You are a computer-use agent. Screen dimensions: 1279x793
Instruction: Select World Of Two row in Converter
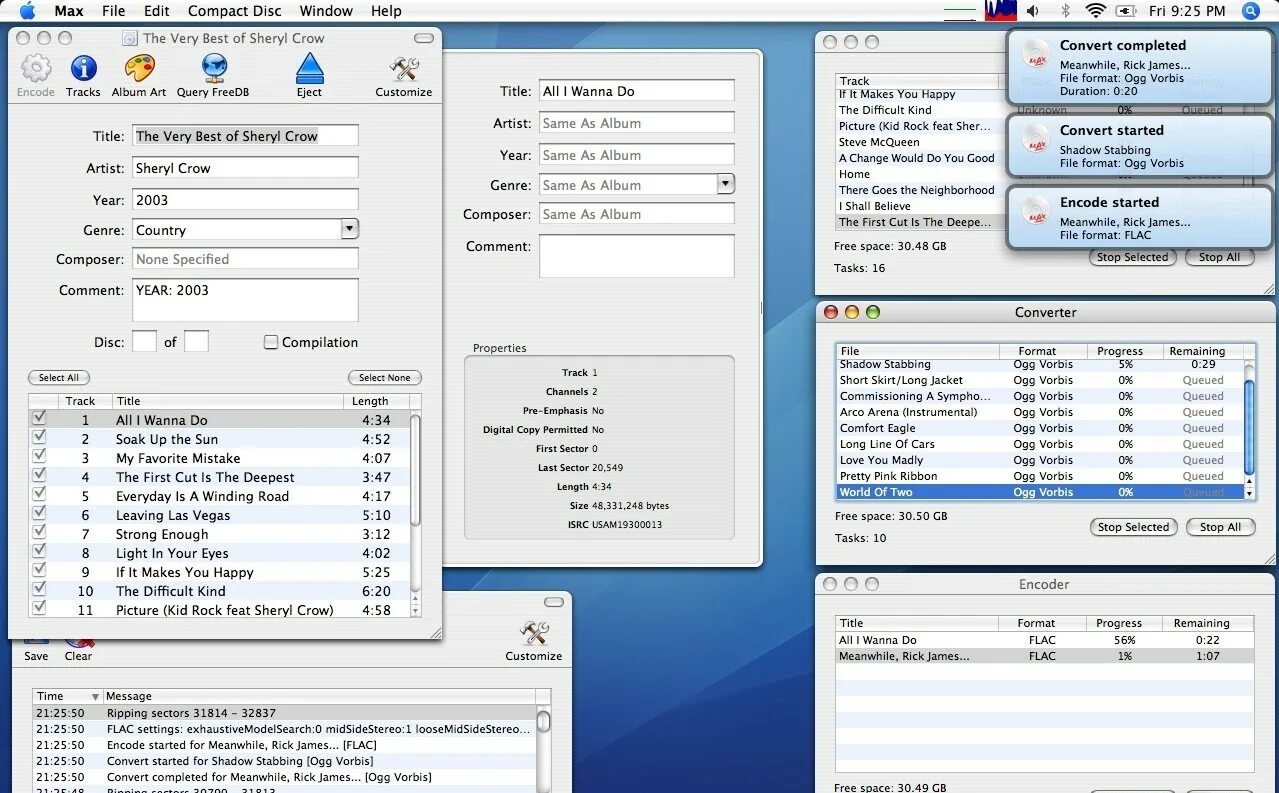[x=1039, y=492]
